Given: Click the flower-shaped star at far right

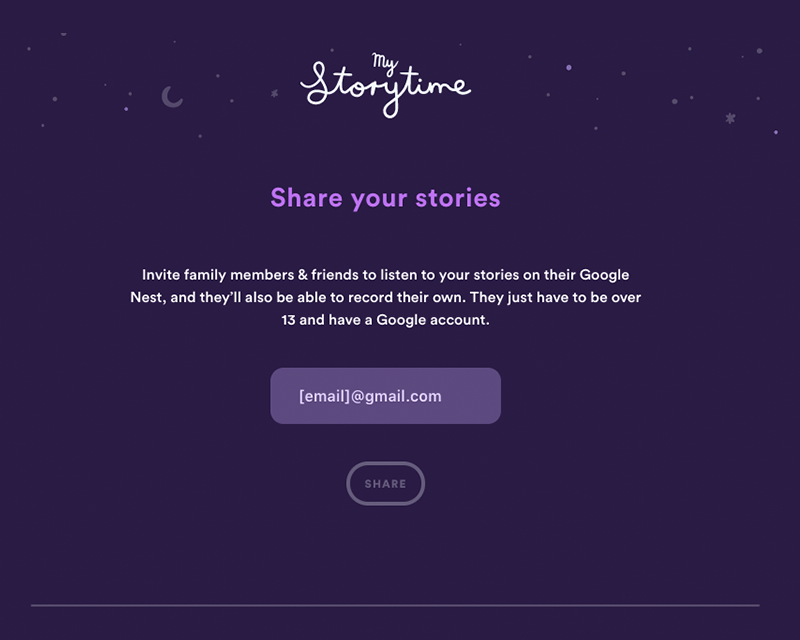Looking at the screenshot, I should [730, 118].
